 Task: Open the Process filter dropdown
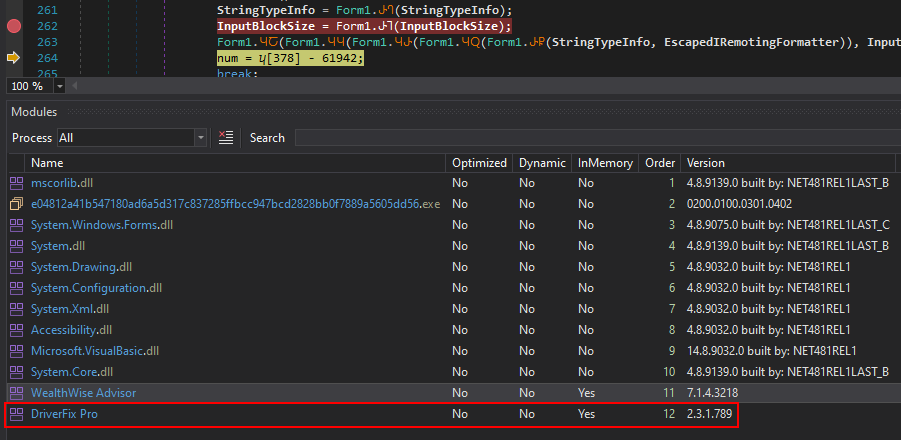point(200,137)
